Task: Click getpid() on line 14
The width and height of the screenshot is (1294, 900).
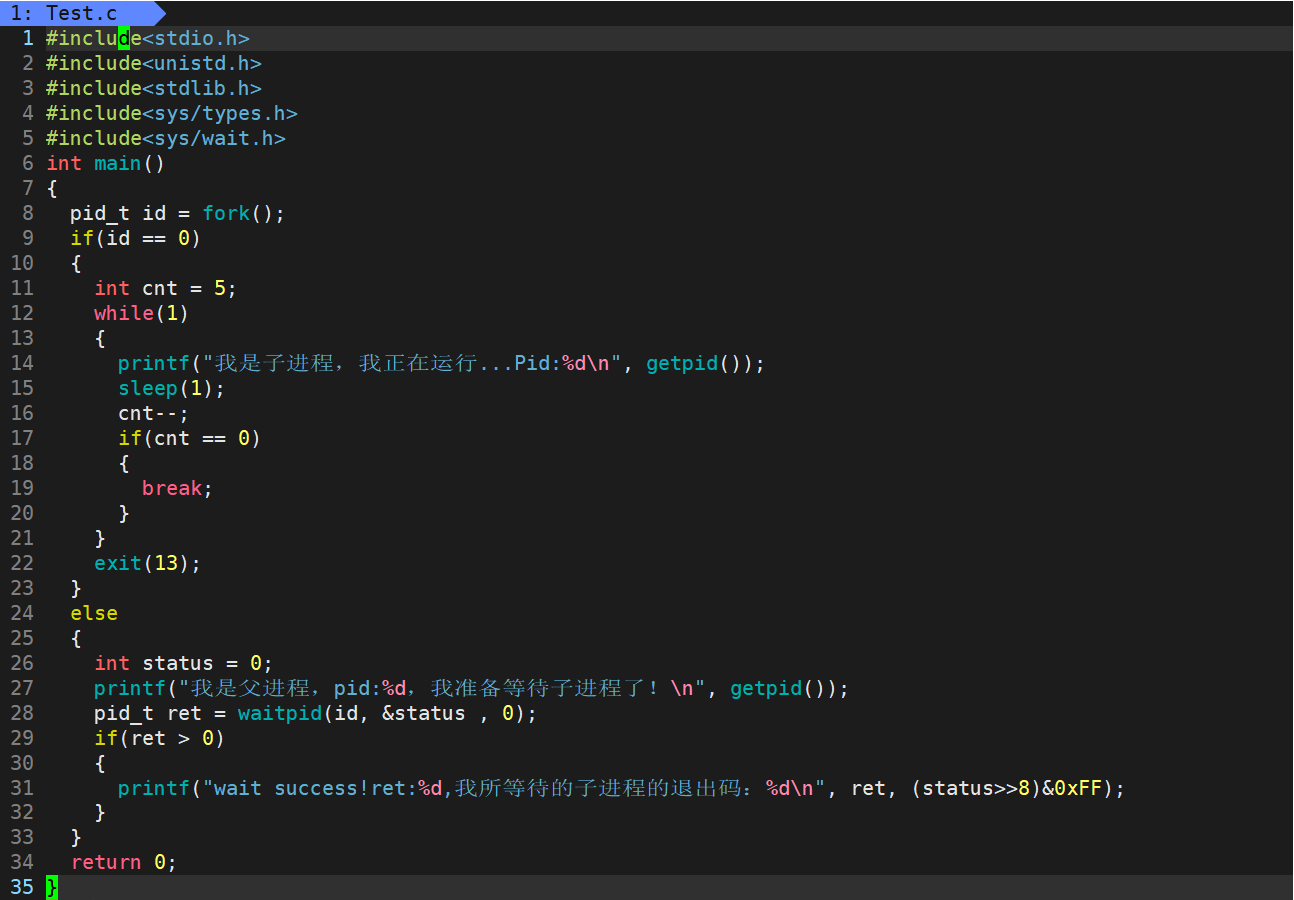Action: point(694,363)
